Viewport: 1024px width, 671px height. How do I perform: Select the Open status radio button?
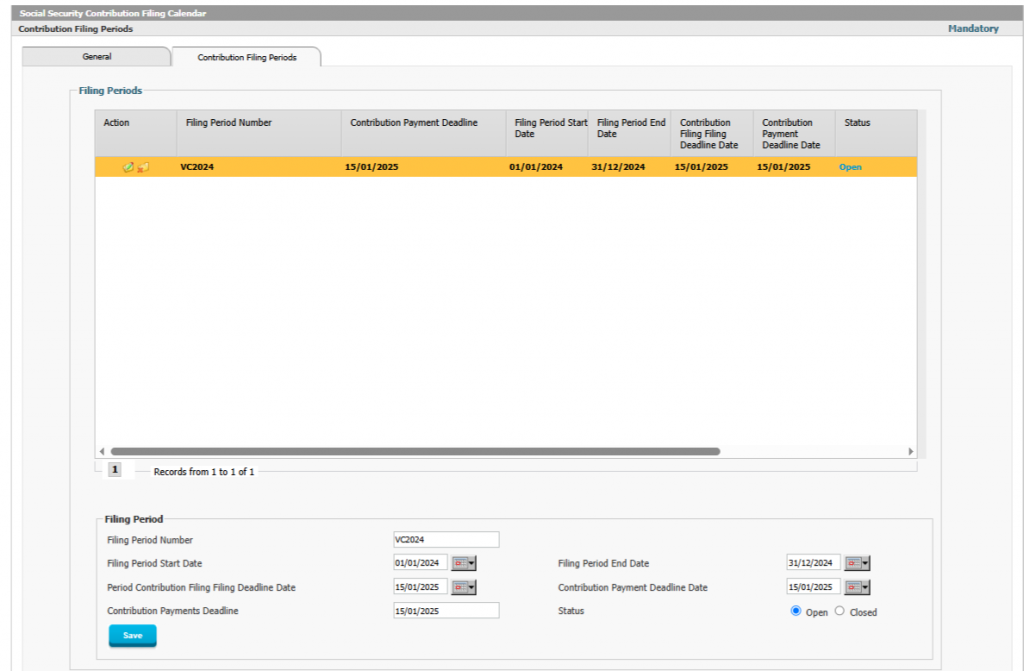(795, 611)
